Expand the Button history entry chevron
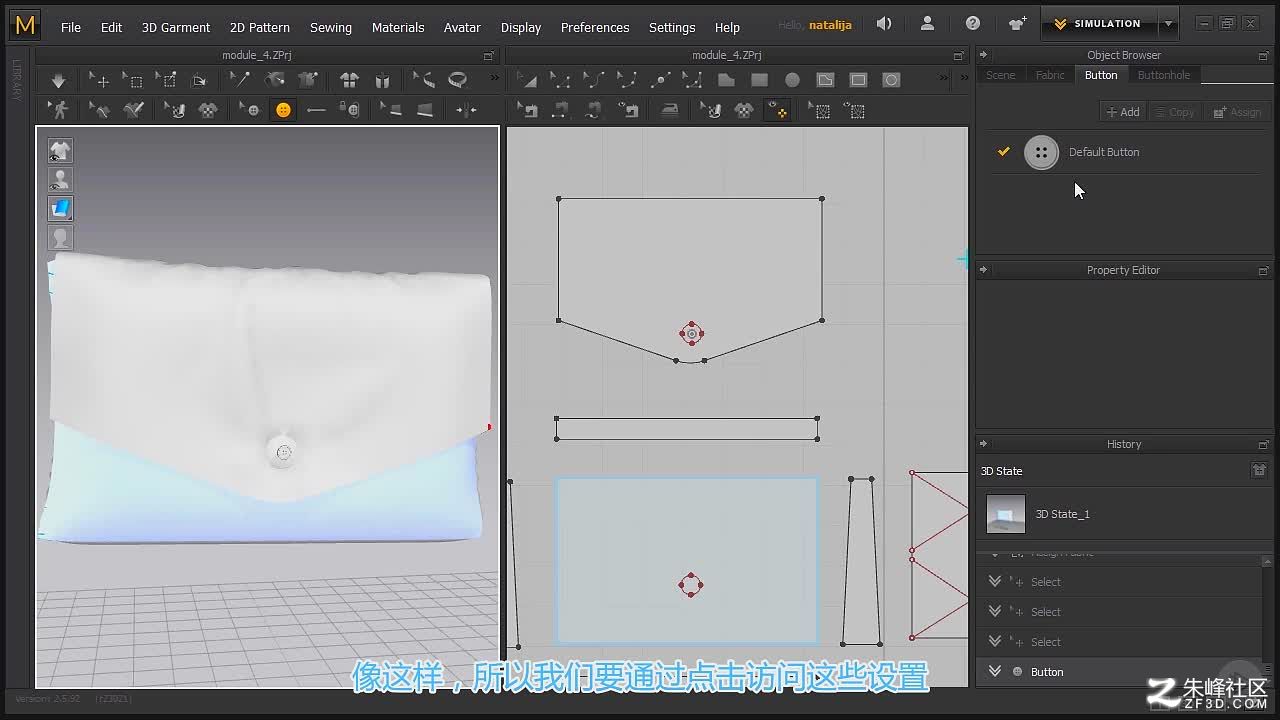The image size is (1280, 720). 994,671
